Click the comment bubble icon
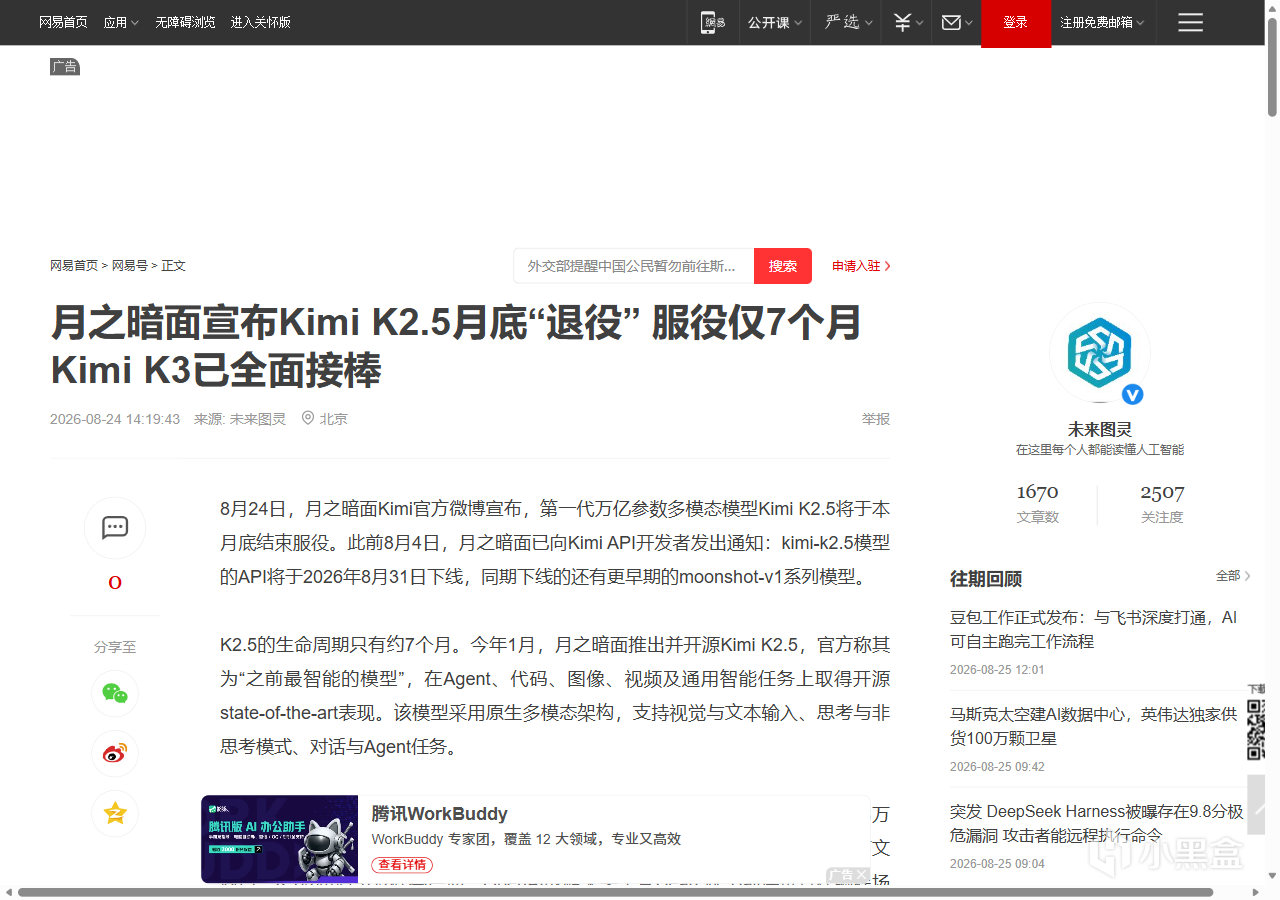 pos(115,527)
